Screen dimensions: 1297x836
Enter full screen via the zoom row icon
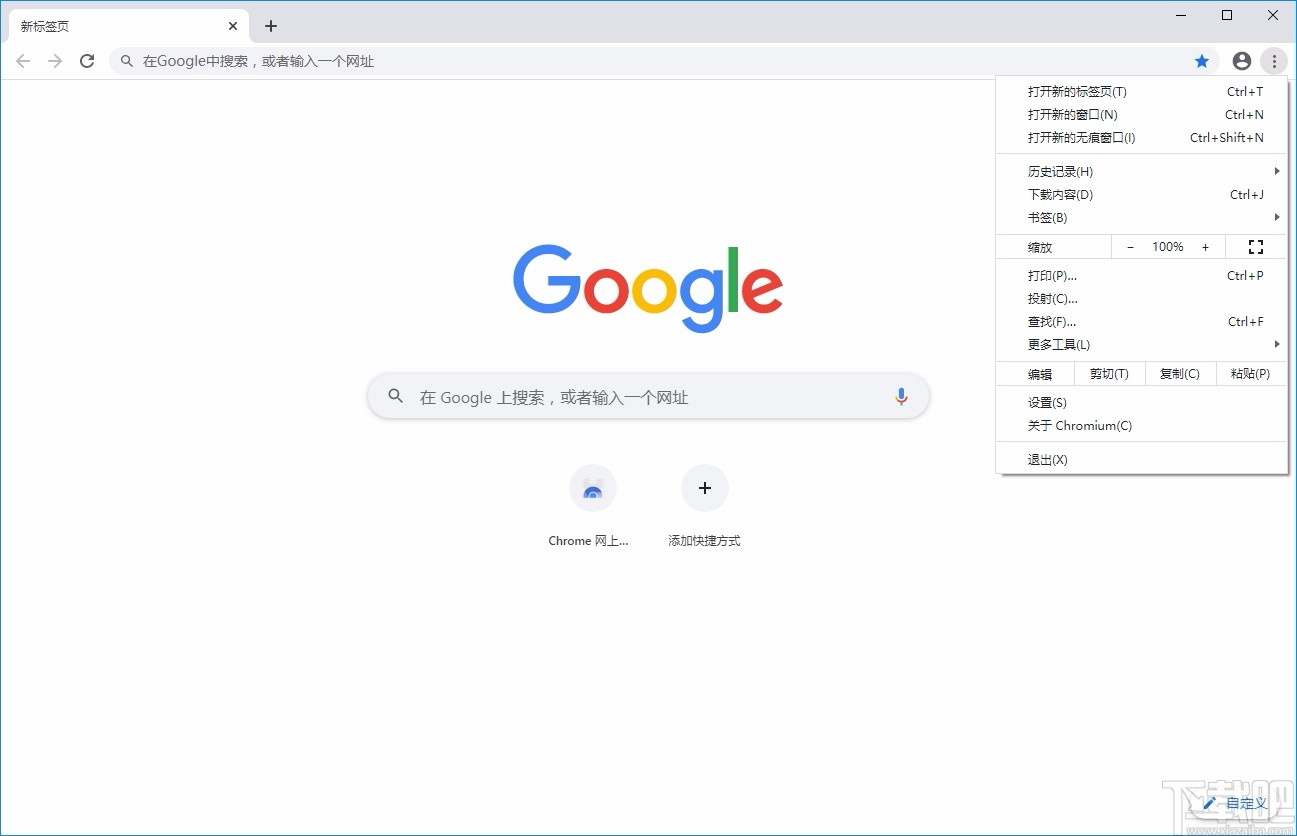[x=1256, y=246]
